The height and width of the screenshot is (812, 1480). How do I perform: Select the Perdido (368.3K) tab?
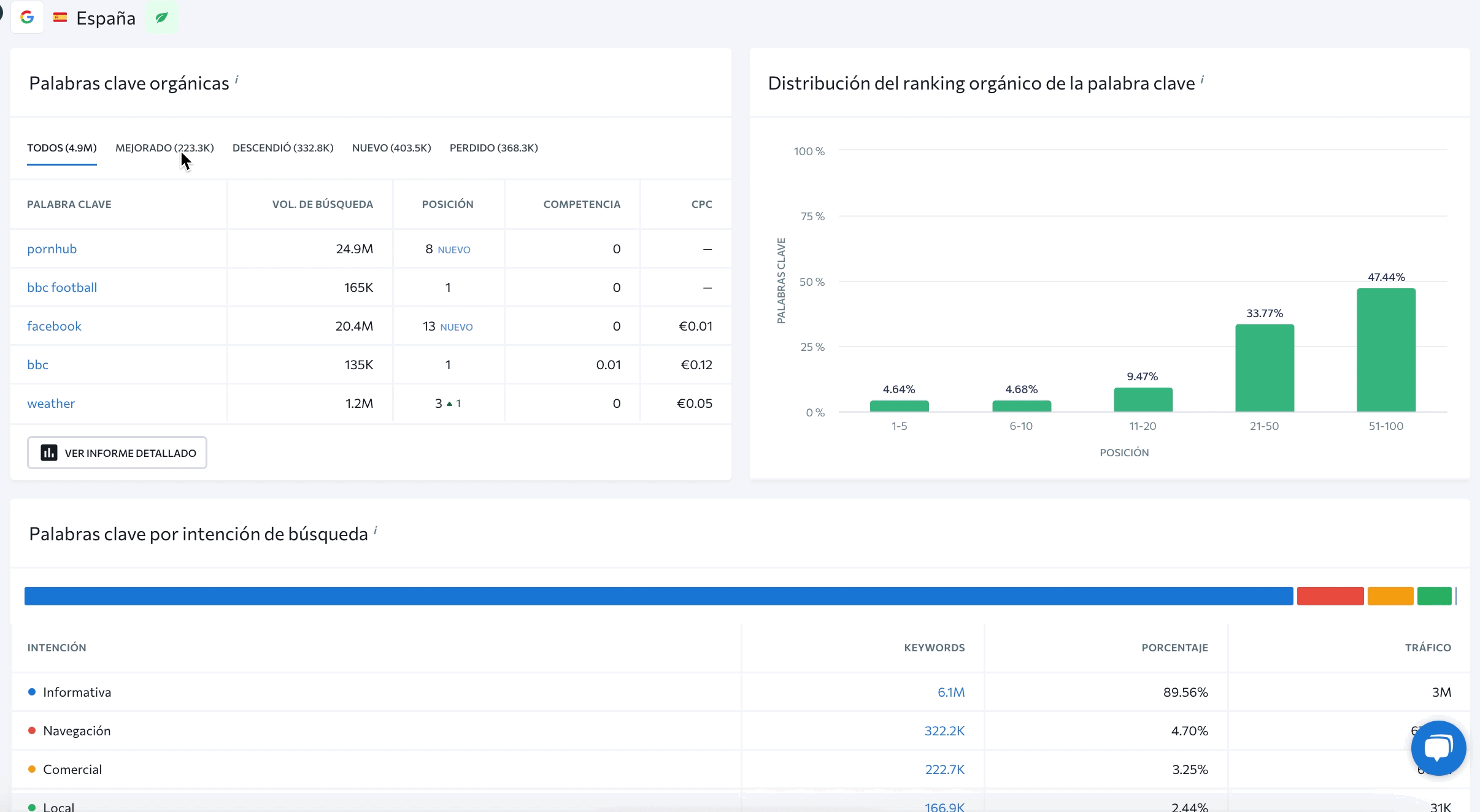(x=493, y=148)
